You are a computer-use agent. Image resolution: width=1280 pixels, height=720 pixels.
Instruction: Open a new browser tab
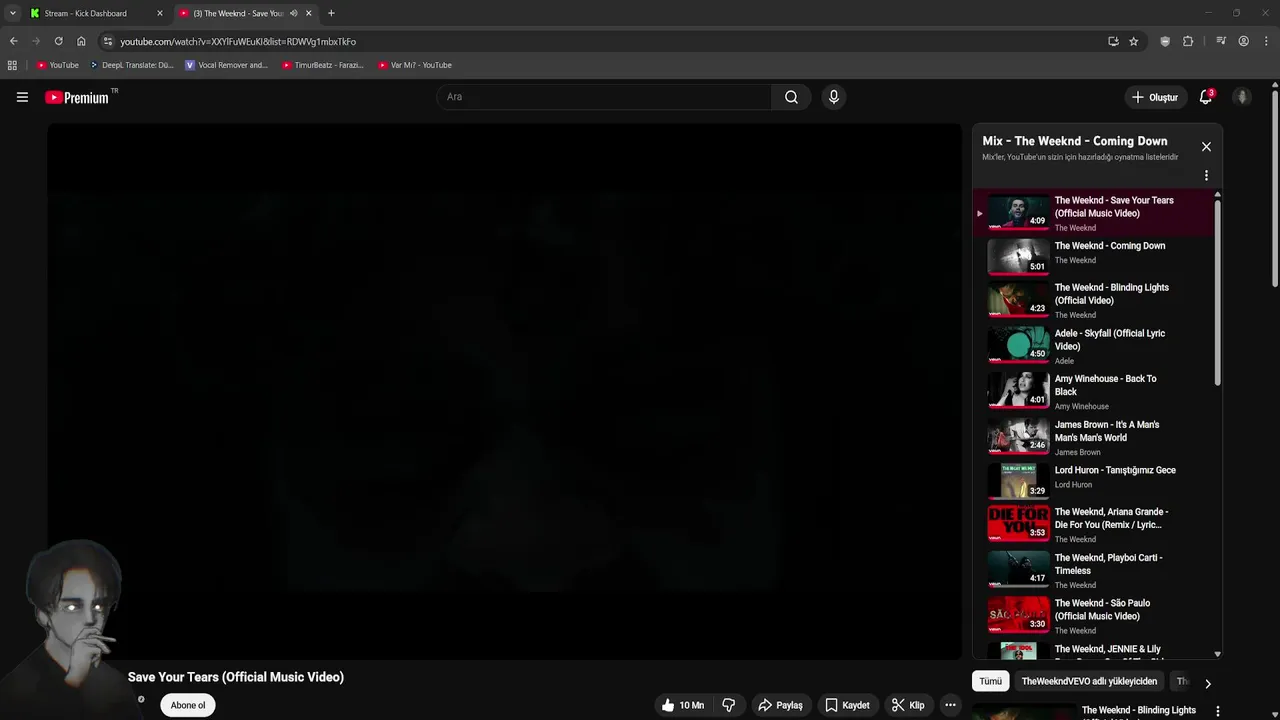(x=331, y=13)
